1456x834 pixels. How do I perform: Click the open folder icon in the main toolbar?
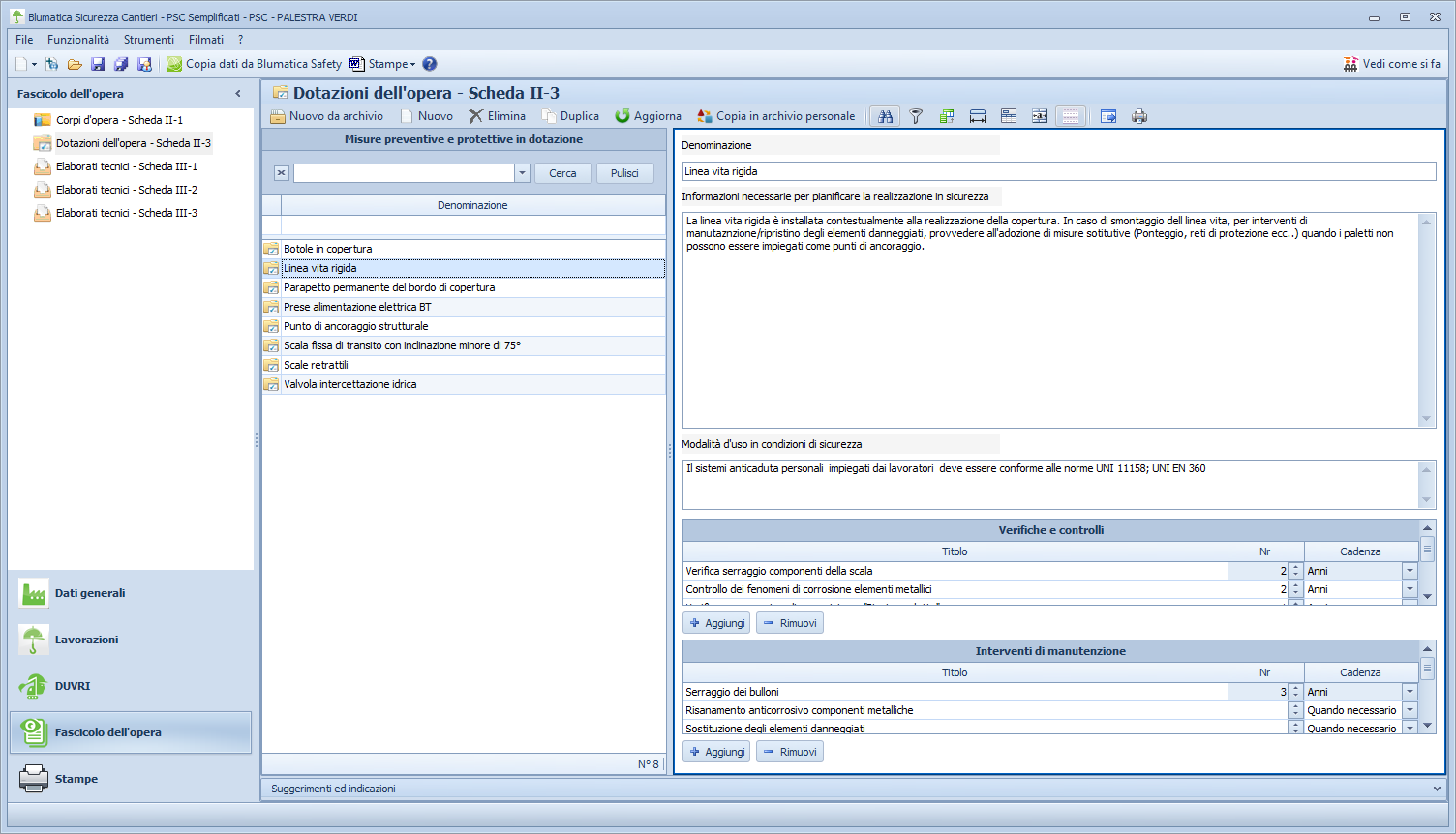point(75,64)
